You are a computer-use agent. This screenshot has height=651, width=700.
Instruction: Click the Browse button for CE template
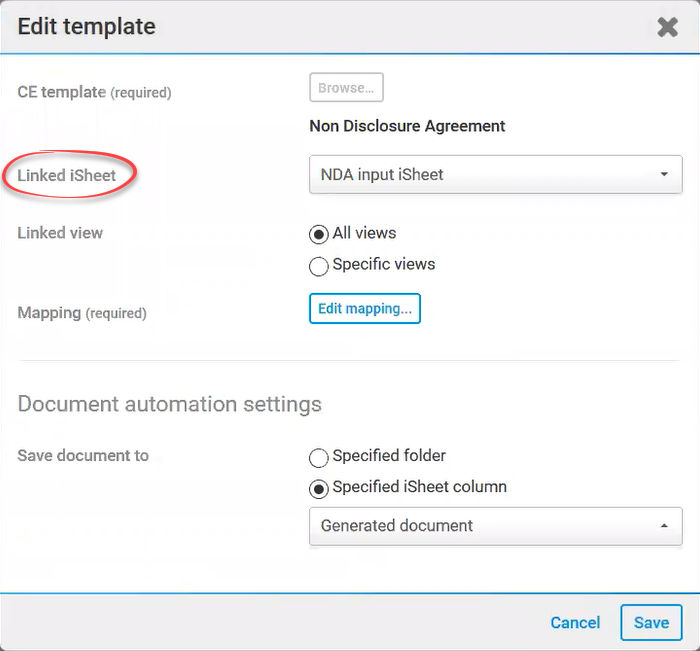tap(346, 88)
